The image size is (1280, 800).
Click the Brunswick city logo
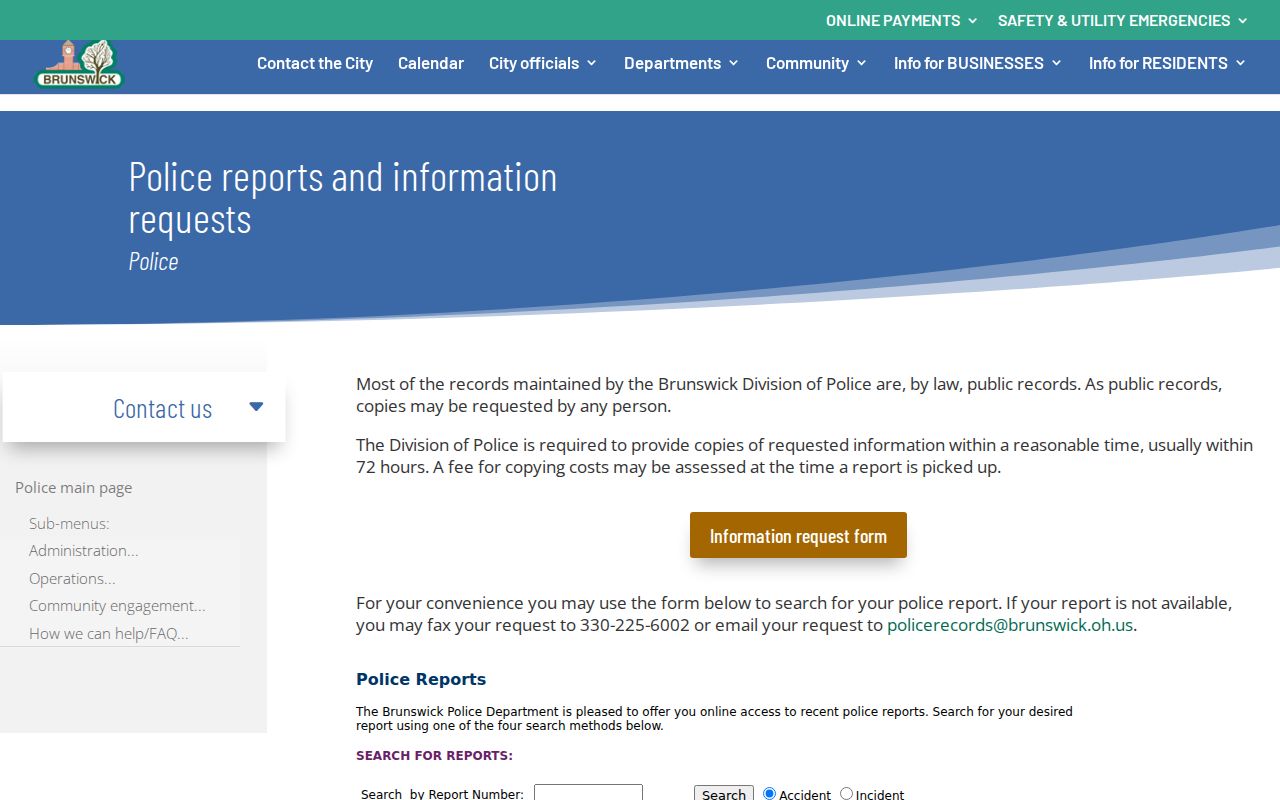pos(80,64)
